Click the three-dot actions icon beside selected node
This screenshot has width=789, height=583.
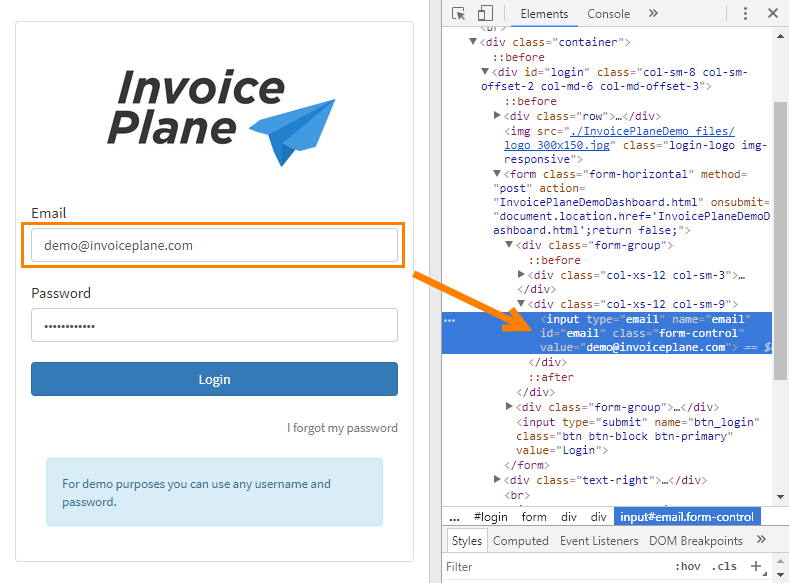click(449, 320)
